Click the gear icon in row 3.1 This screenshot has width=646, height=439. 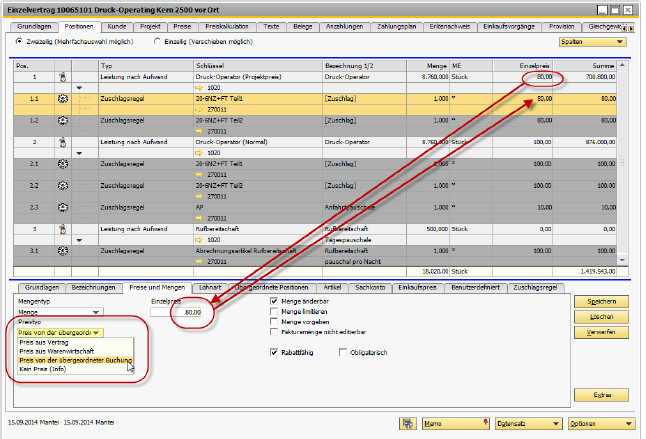[x=62, y=250]
